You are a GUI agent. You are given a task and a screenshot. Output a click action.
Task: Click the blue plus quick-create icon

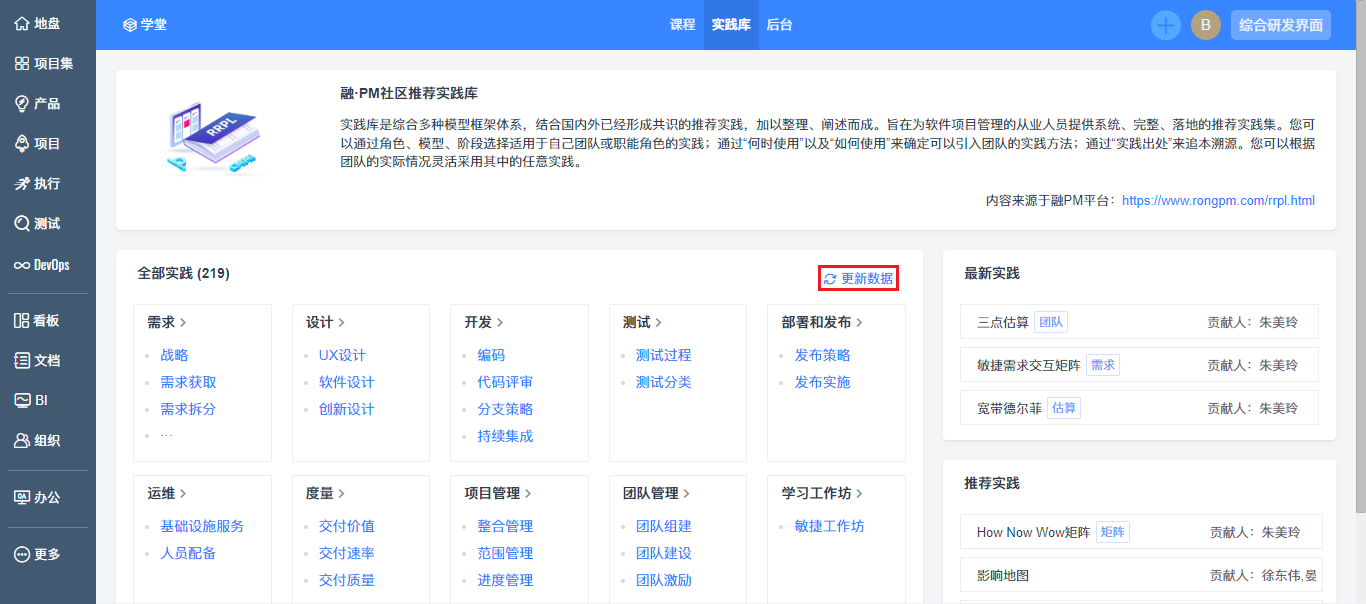coord(1166,25)
